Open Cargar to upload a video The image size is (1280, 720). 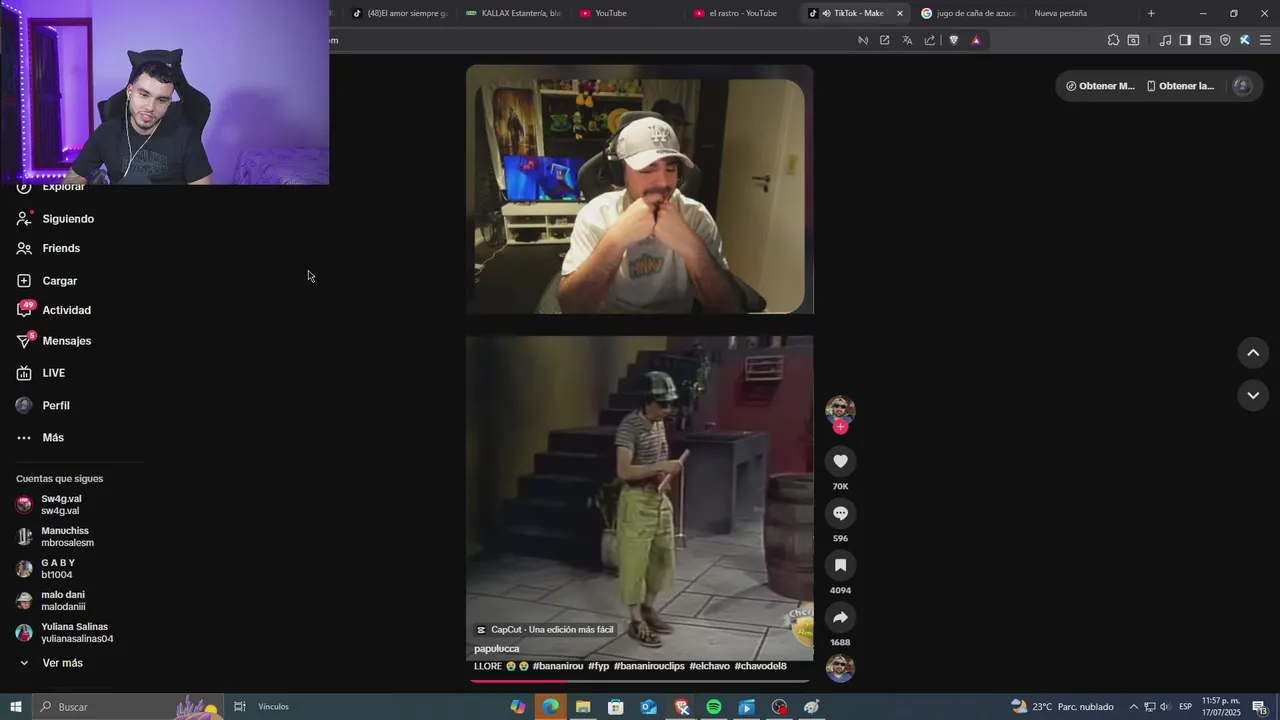[x=60, y=281]
